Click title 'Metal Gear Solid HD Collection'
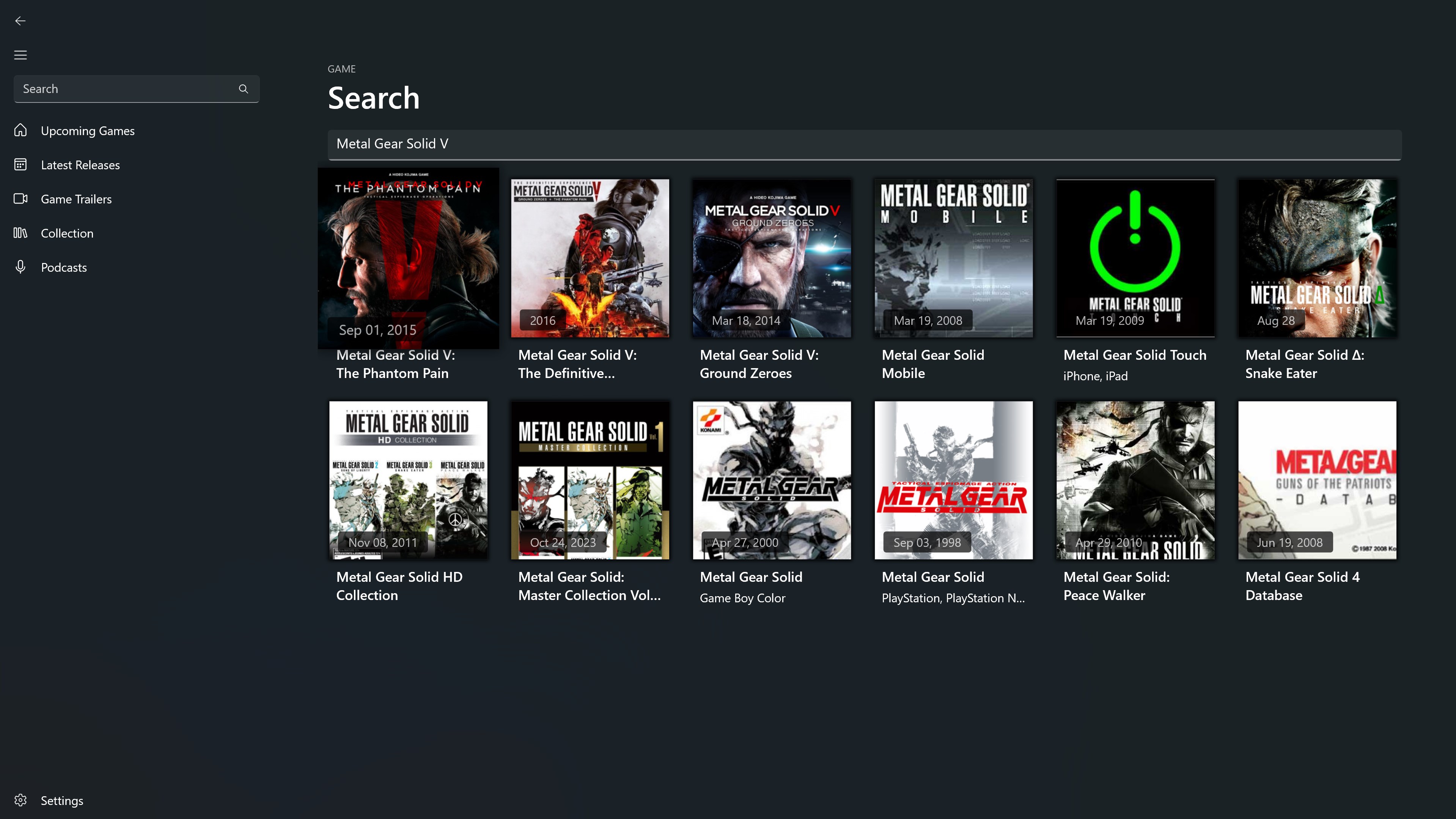 (x=399, y=586)
